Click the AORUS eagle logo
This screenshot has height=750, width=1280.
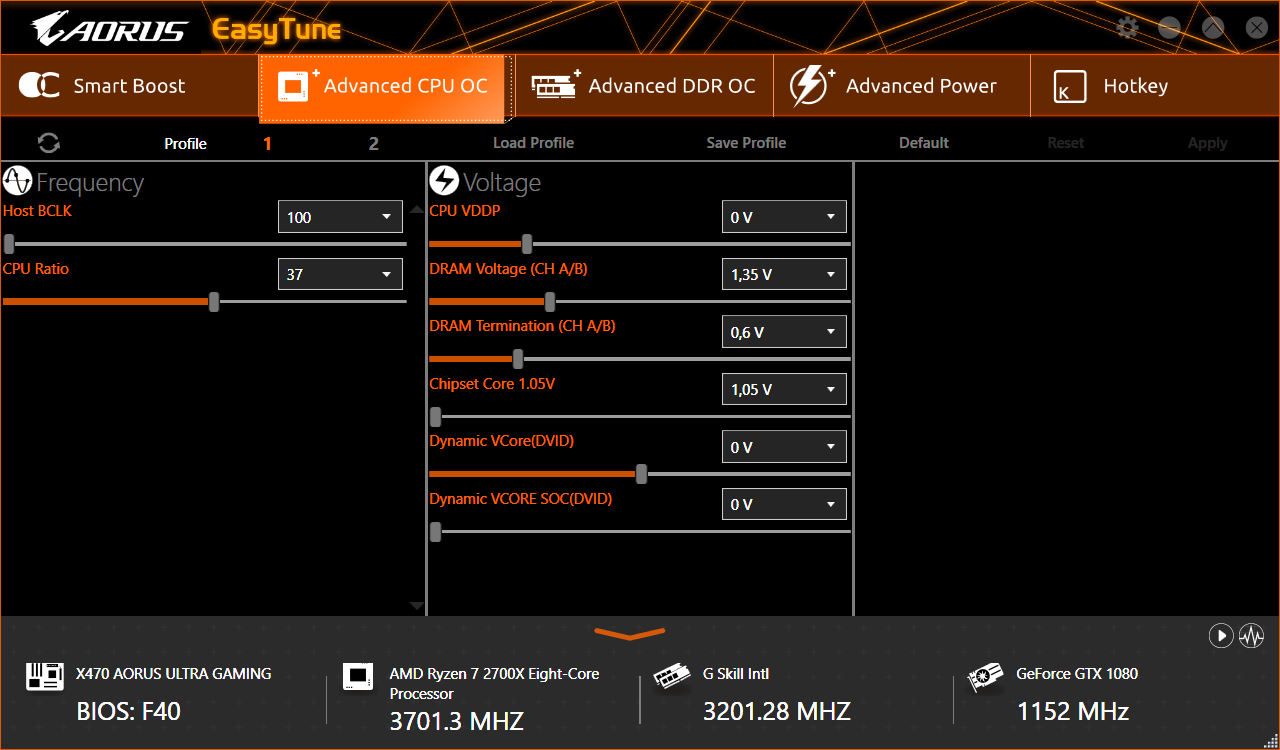tap(109, 28)
